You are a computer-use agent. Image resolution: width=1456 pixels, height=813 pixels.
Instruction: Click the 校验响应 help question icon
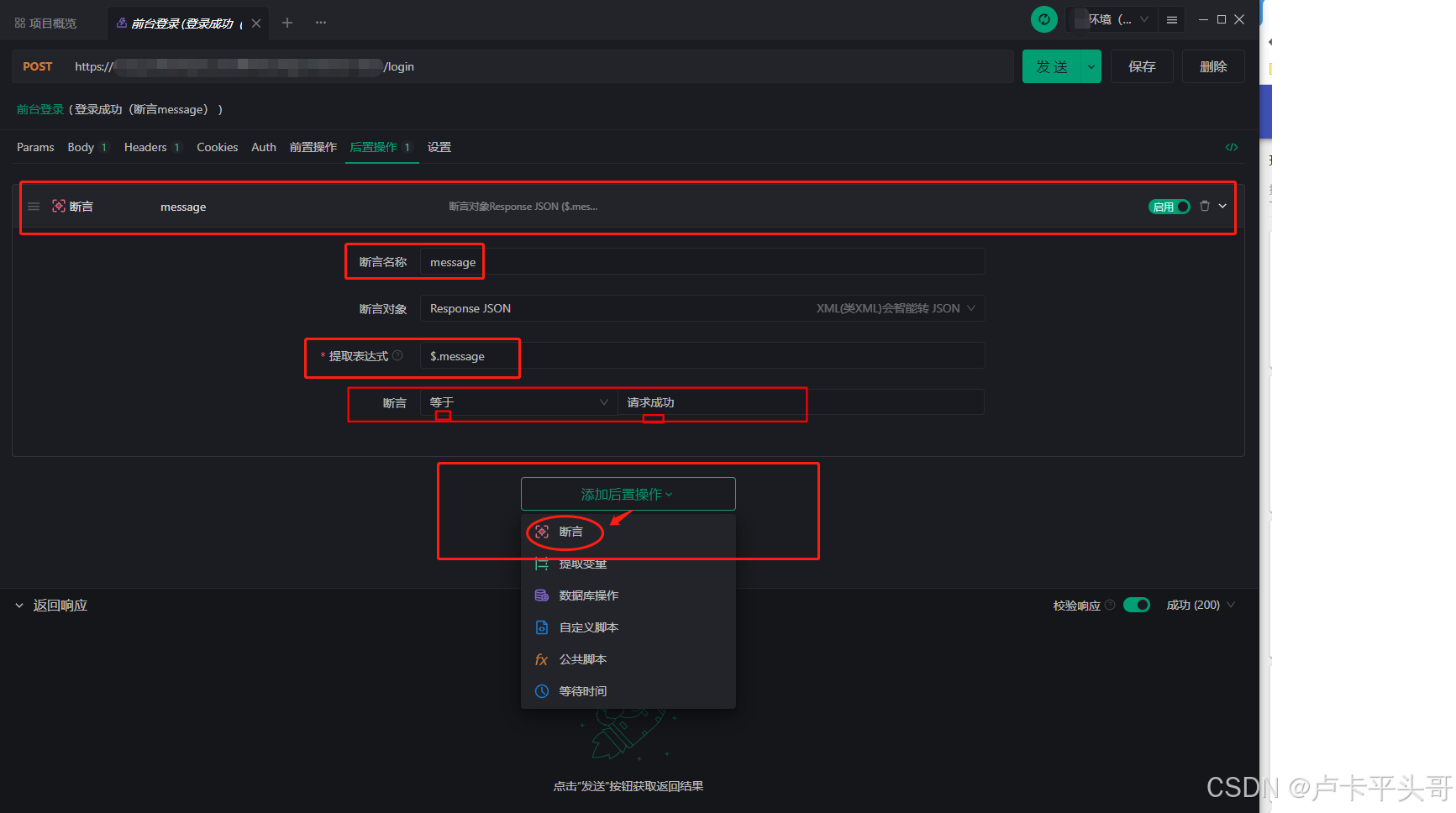[1110, 605]
